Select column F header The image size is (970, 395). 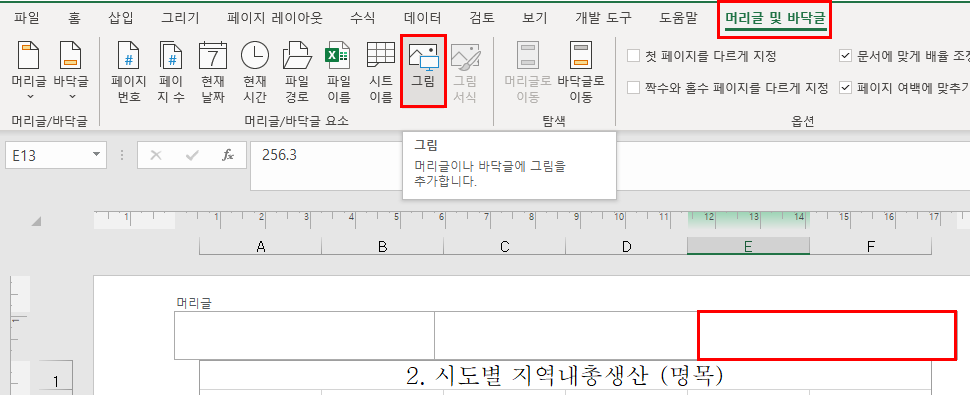[870, 247]
